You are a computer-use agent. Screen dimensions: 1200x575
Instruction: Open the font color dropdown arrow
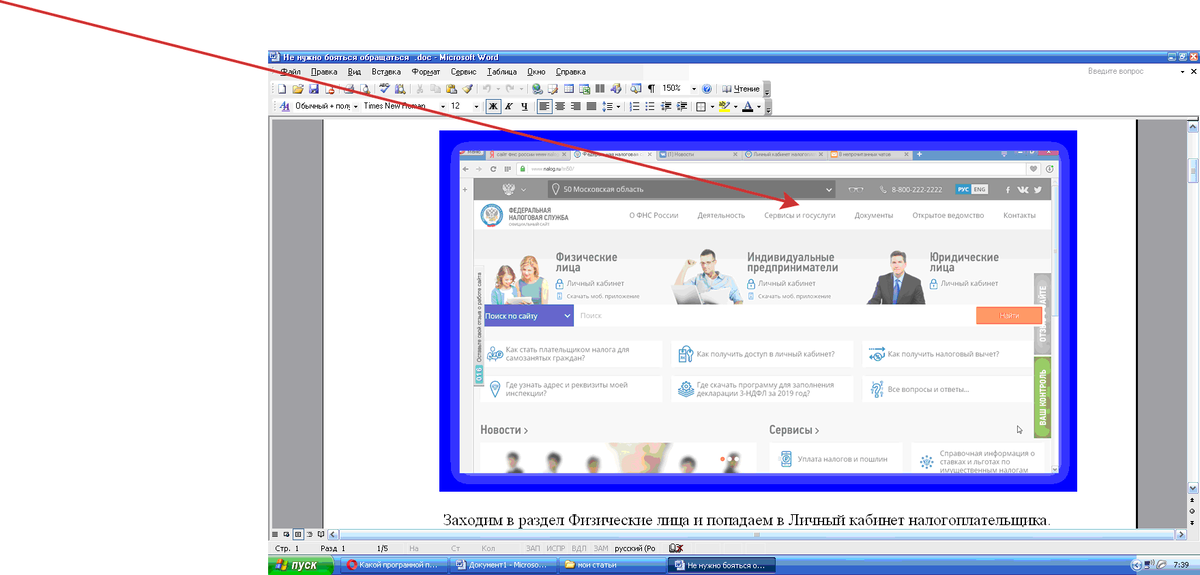758,106
